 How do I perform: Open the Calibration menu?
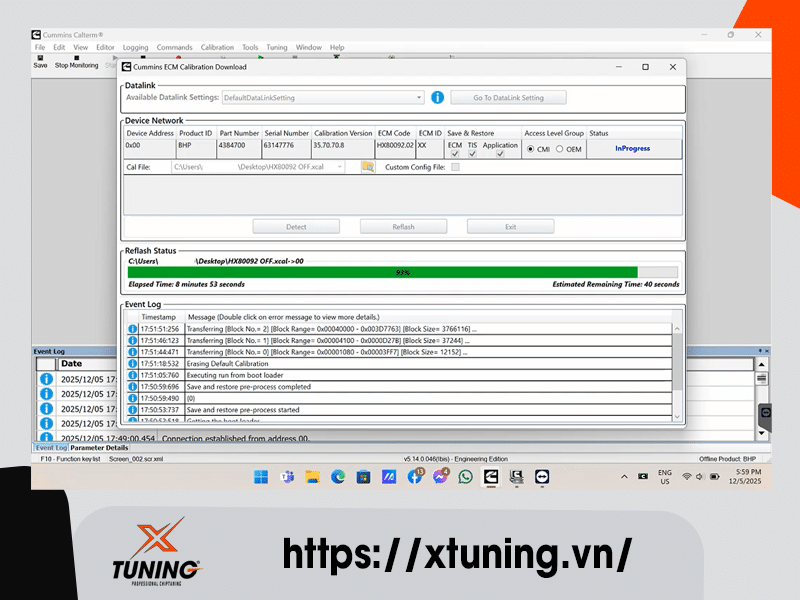217,47
